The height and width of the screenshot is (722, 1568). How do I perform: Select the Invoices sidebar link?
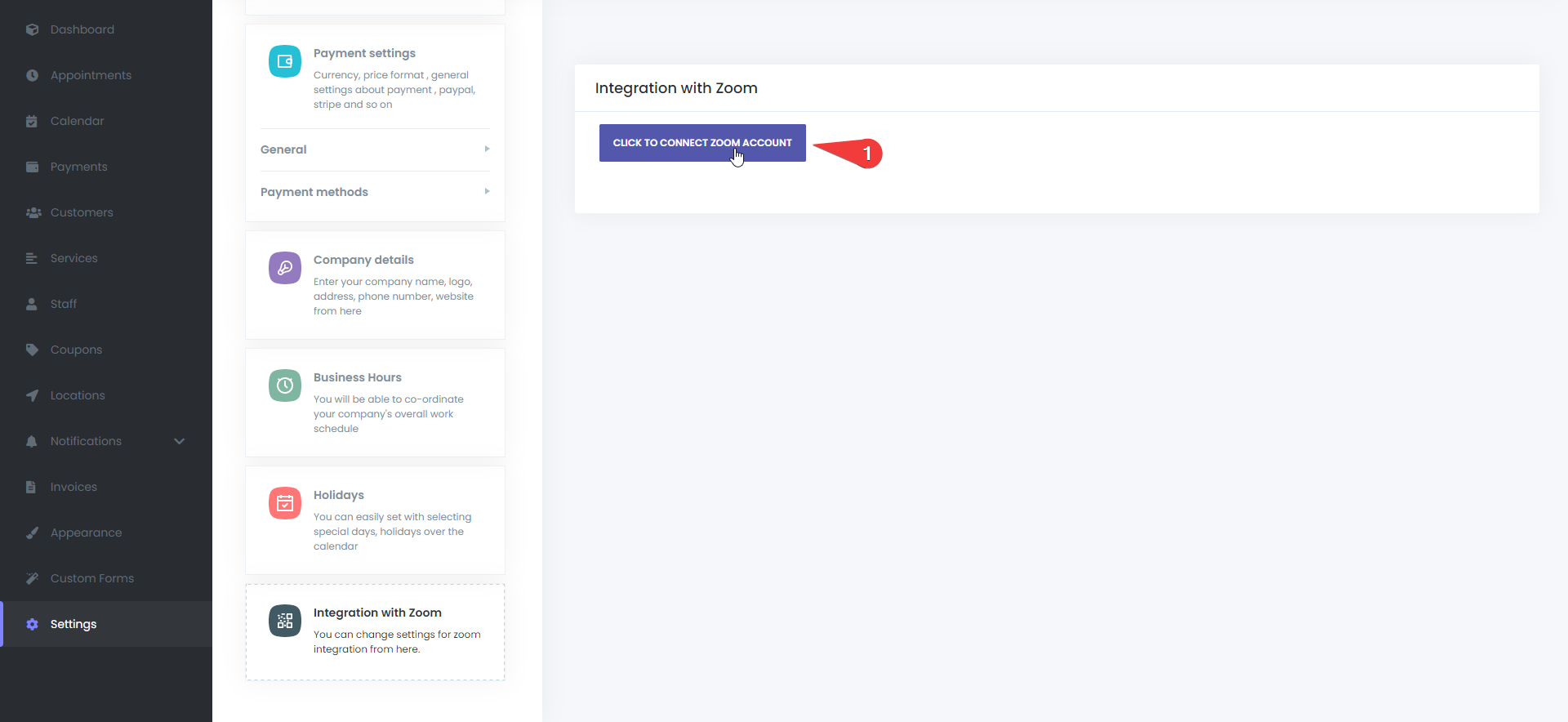tap(73, 487)
